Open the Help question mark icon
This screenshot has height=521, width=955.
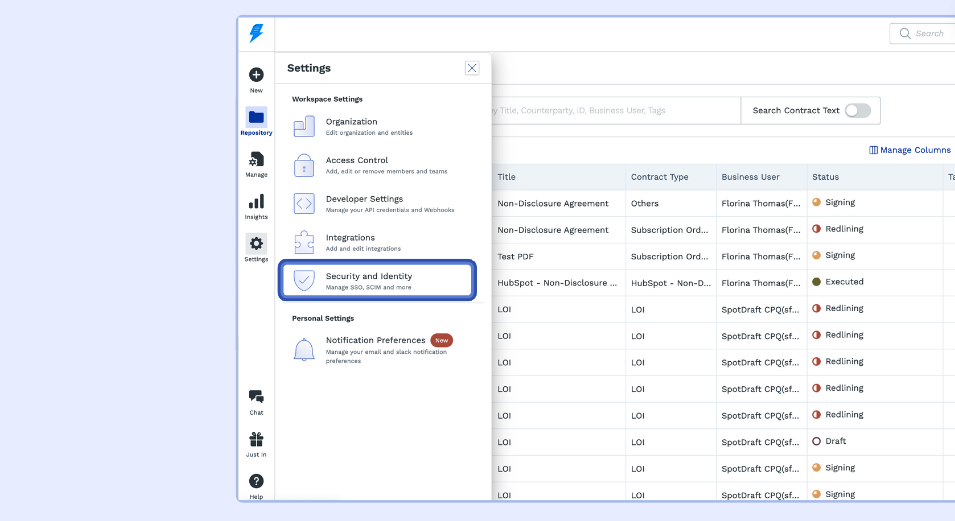[x=256, y=482]
